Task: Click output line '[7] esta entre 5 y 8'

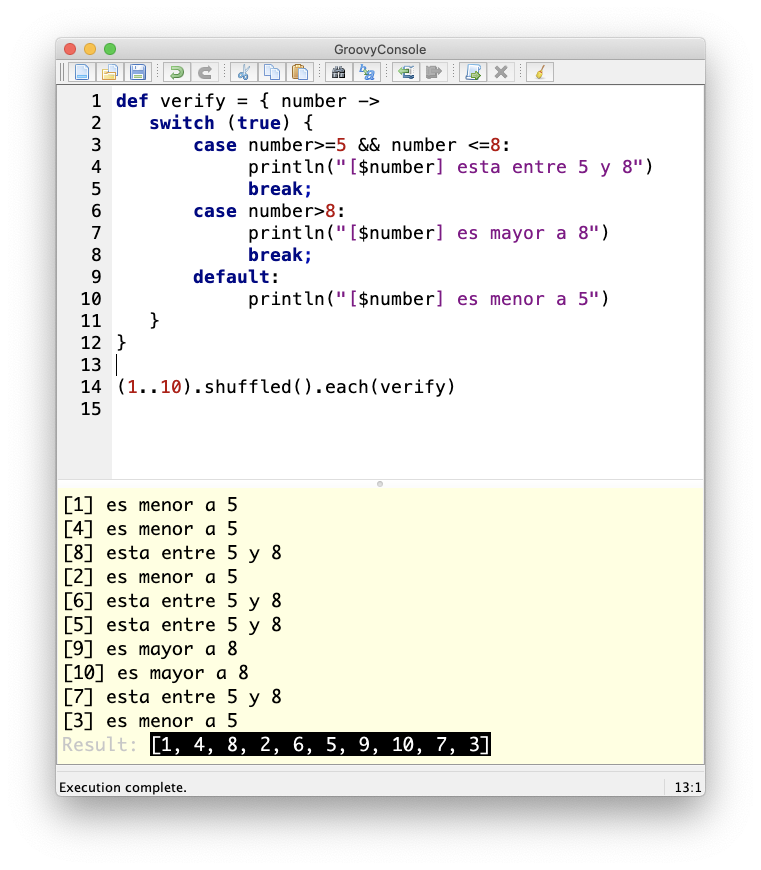Action: (x=172, y=697)
